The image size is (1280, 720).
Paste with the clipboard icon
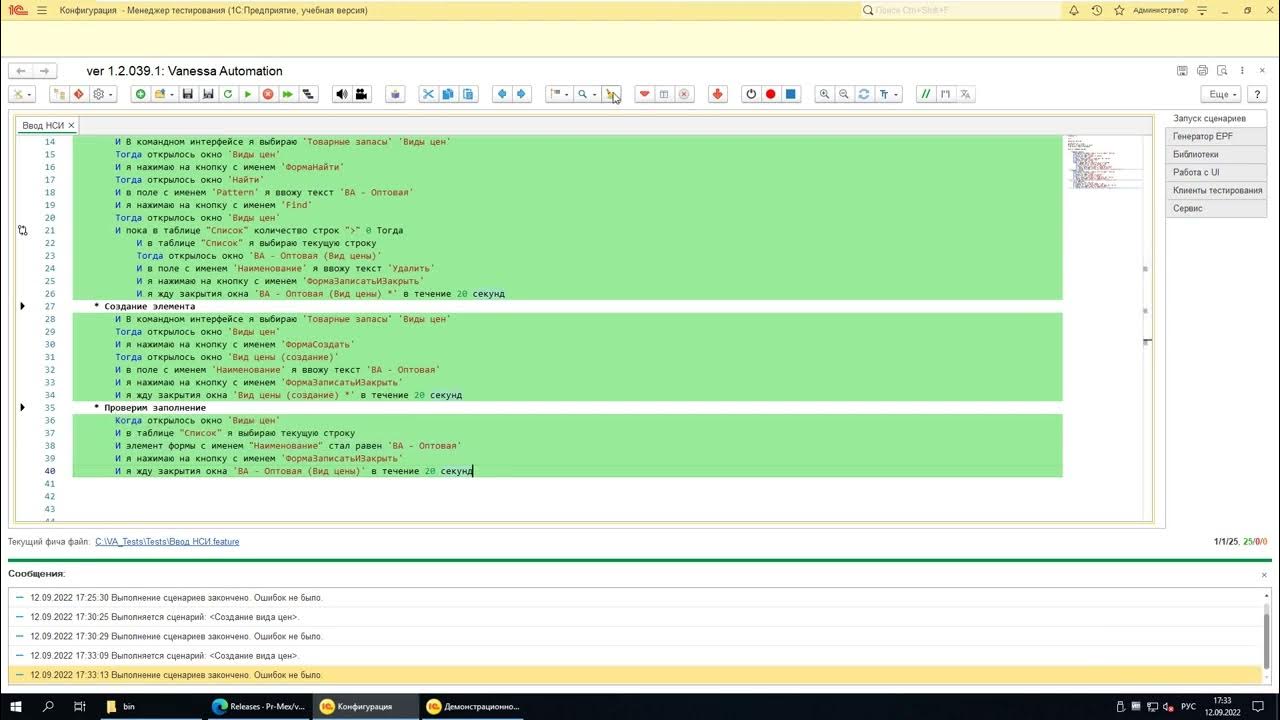tap(468, 94)
